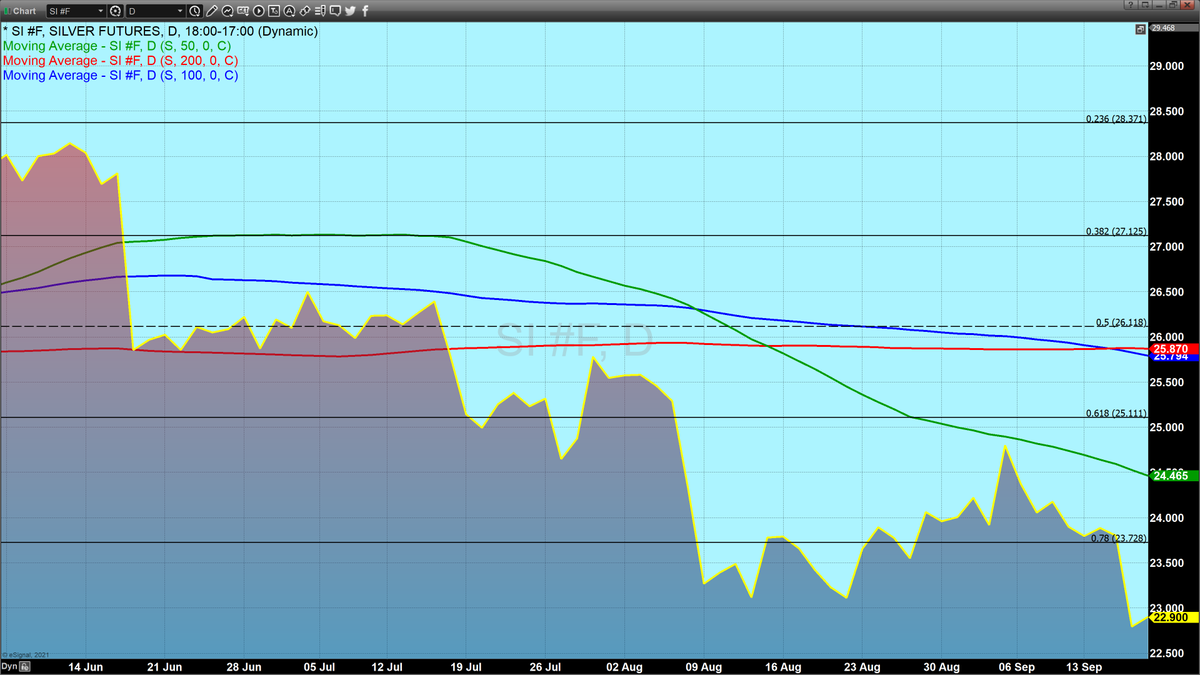Click the red 200 Moving Average legend
Viewport: 1200px width, 675px height.
coord(121,60)
